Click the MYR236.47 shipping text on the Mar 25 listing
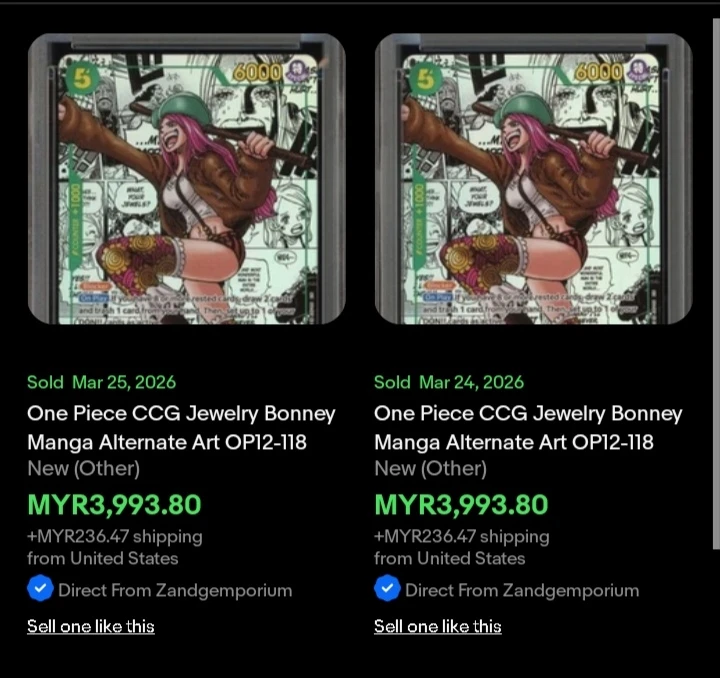 (x=114, y=536)
